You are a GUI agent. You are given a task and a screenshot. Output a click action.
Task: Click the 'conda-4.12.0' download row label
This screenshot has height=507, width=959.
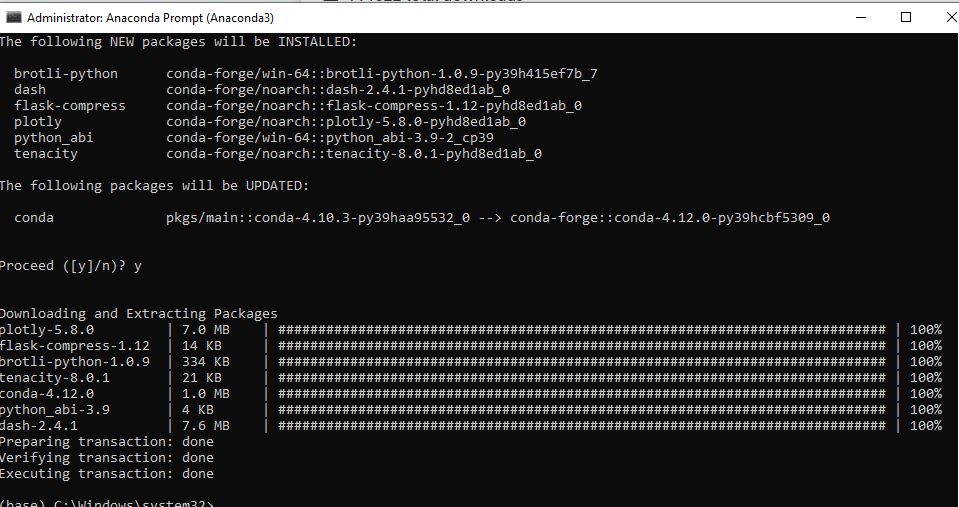pos(46,394)
